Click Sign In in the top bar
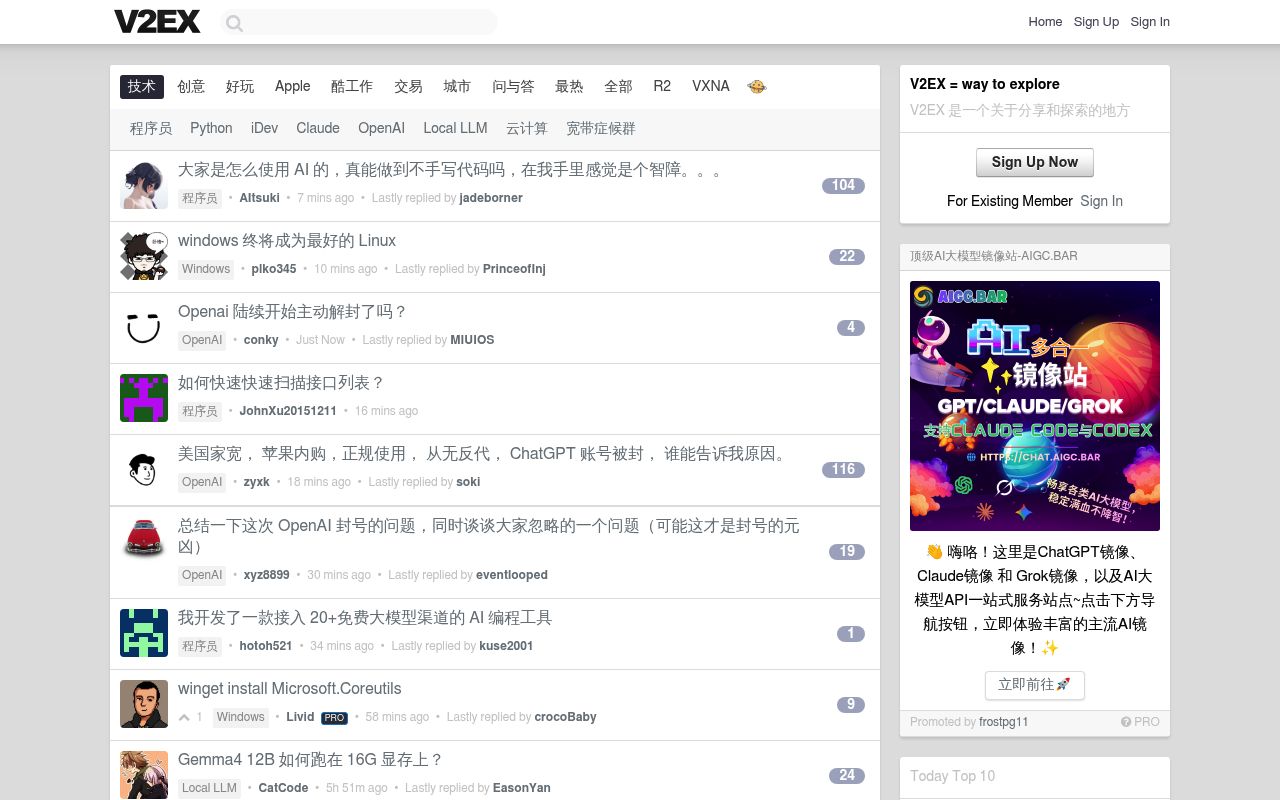1280x800 pixels. click(1150, 22)
